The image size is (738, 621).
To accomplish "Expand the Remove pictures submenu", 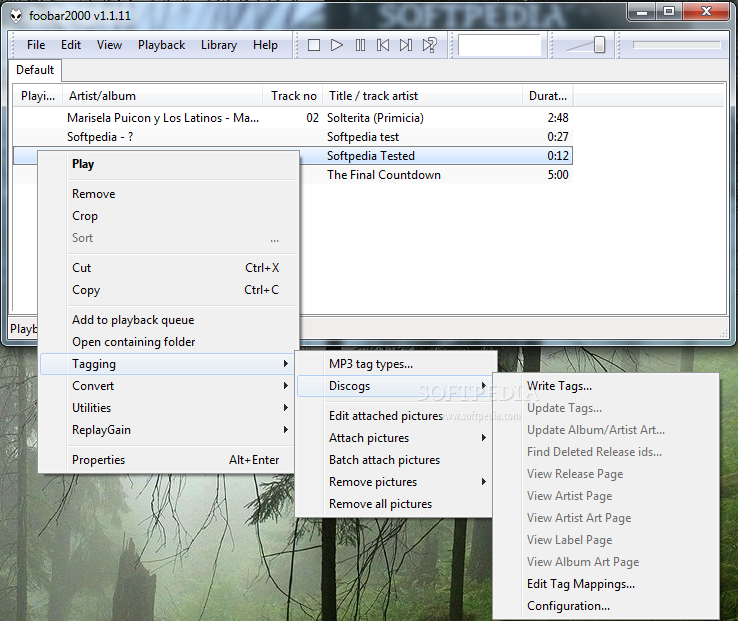I will (x=394, y=482).
